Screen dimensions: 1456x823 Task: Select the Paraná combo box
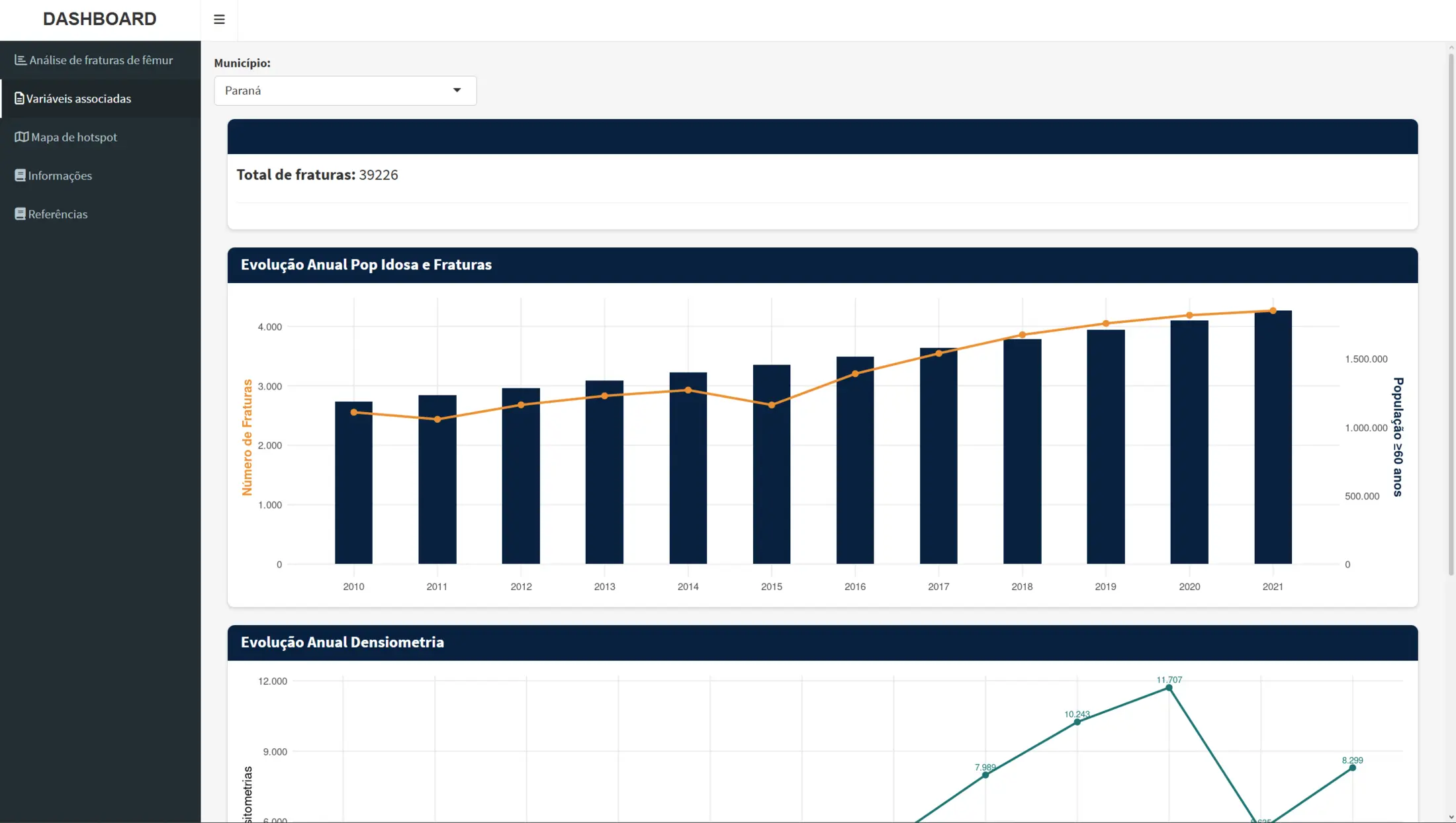[345, 91]
